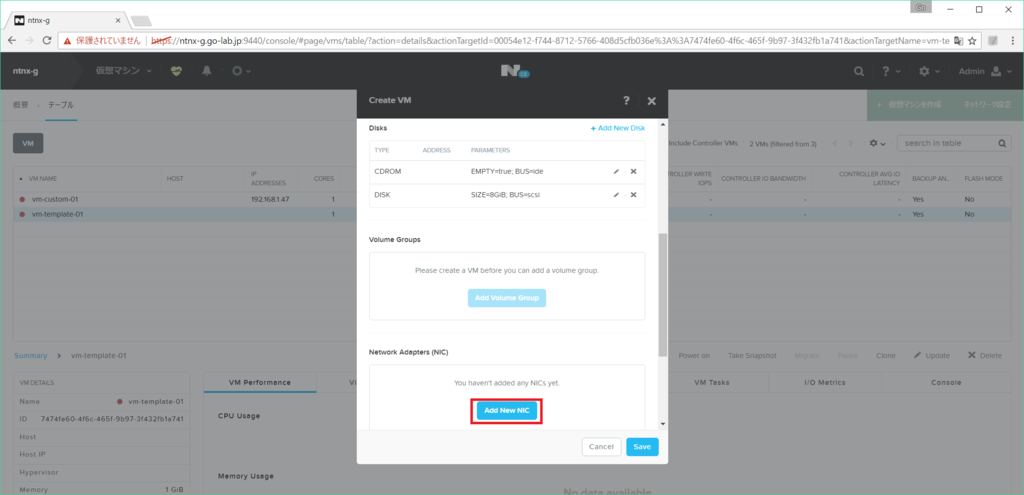Click the Clone action

click(x=886, y=355)
